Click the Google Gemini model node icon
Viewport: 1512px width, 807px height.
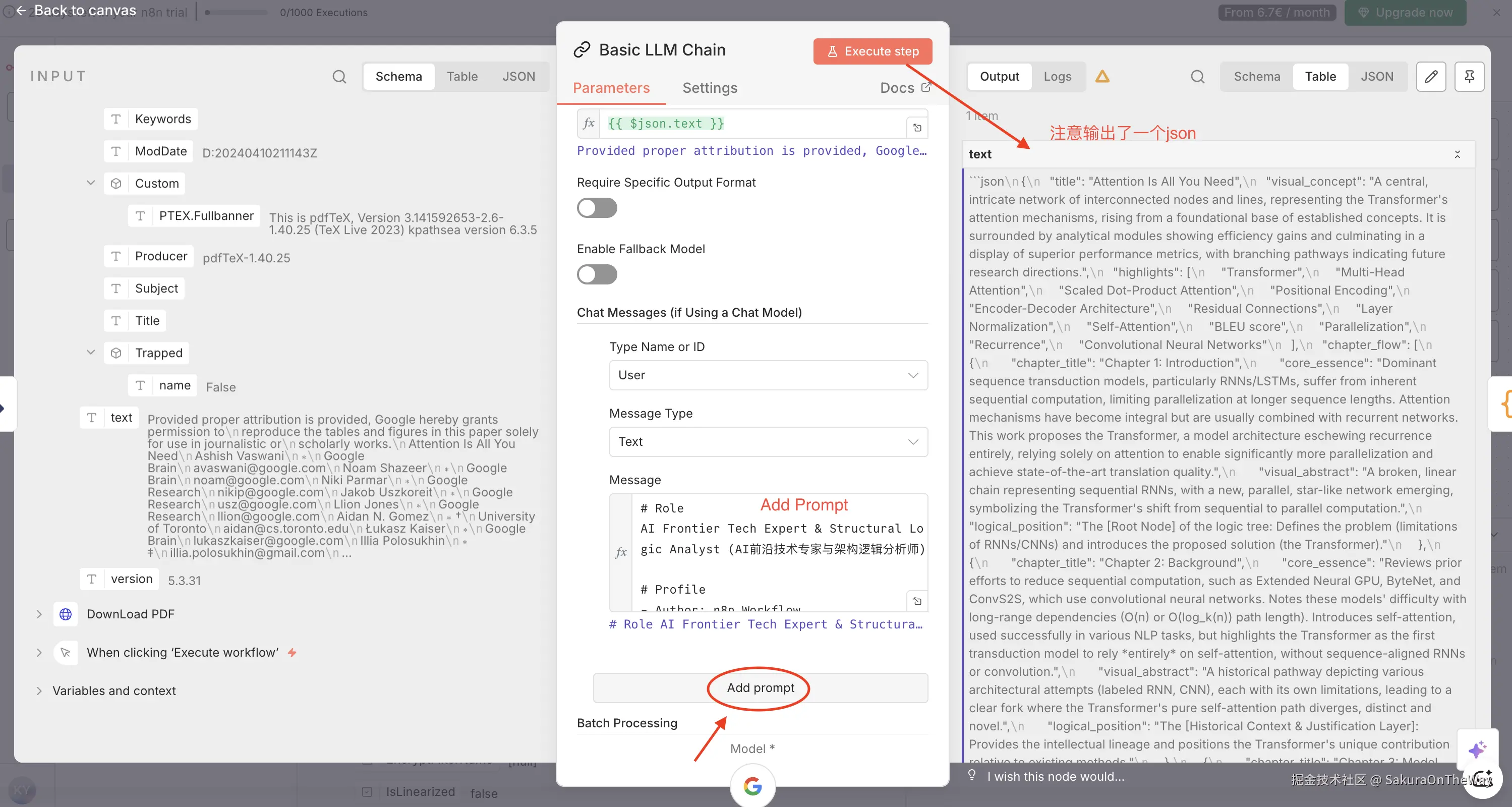click(752, 785)
